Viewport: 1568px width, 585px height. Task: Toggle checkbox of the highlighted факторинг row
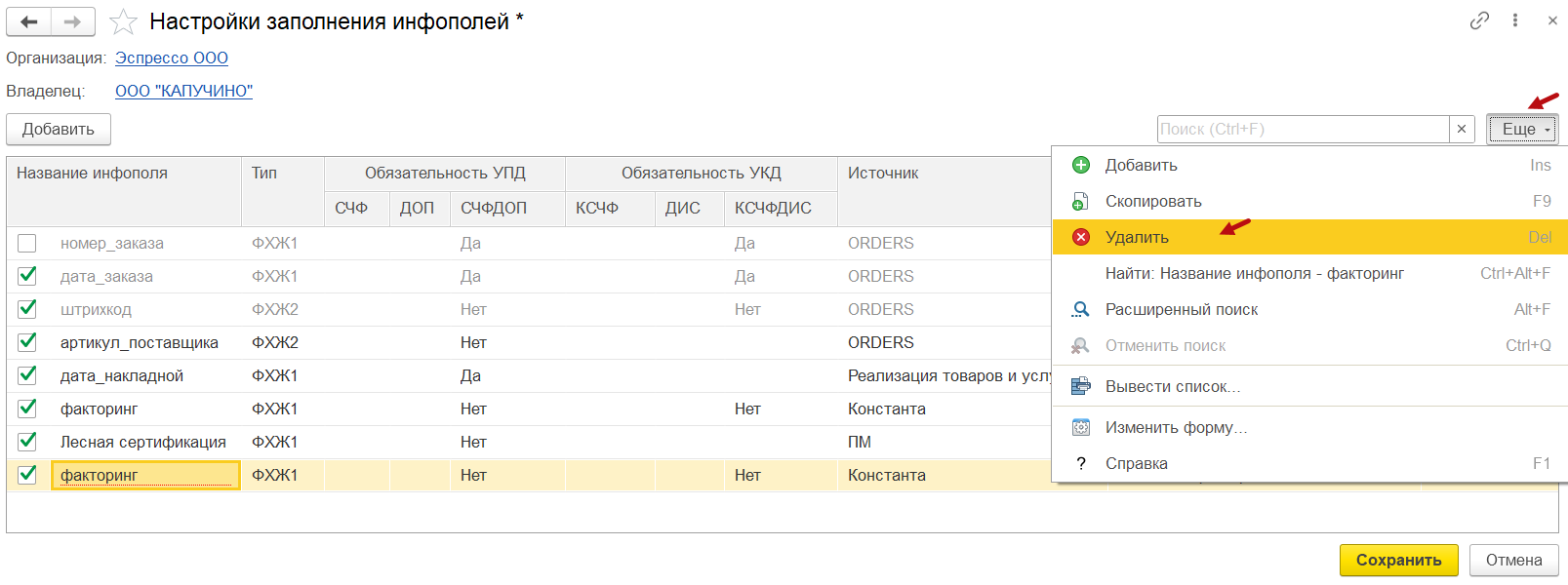tap(27, 475)
